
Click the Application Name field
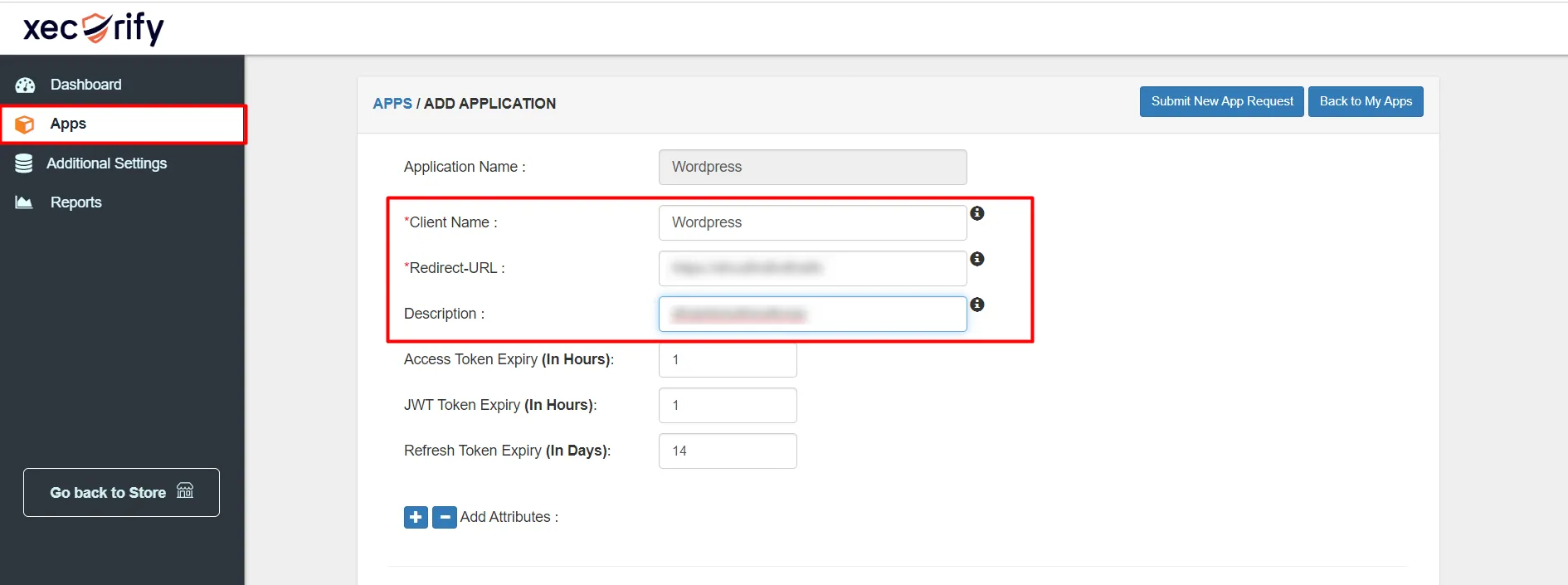click(813, 167)
